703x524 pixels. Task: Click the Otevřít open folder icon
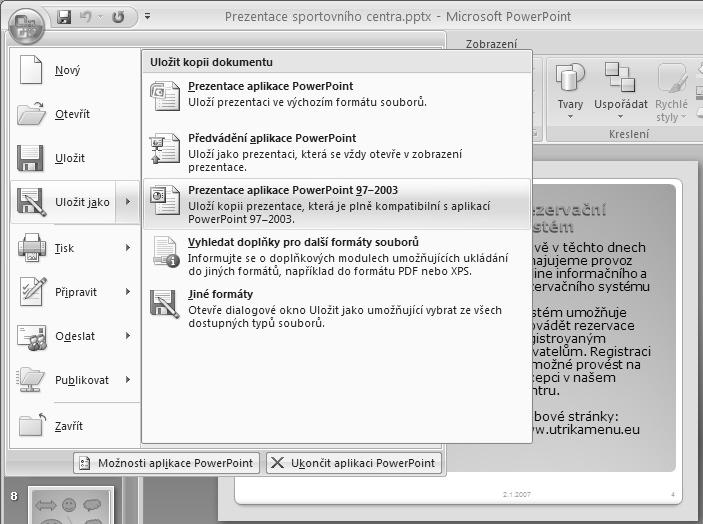[31, 113]
